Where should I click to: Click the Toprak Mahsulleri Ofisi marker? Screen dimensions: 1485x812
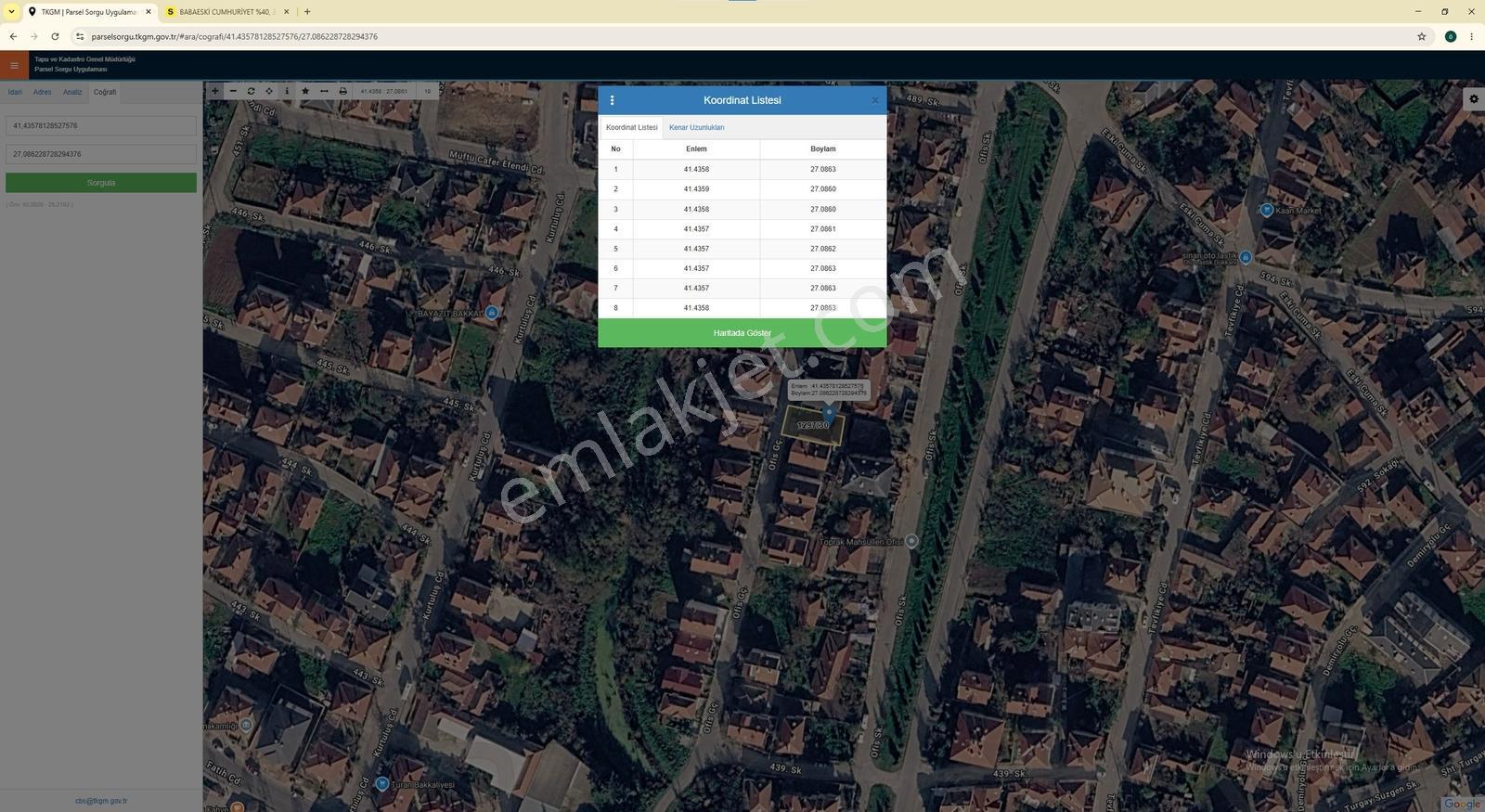[911, 541]
